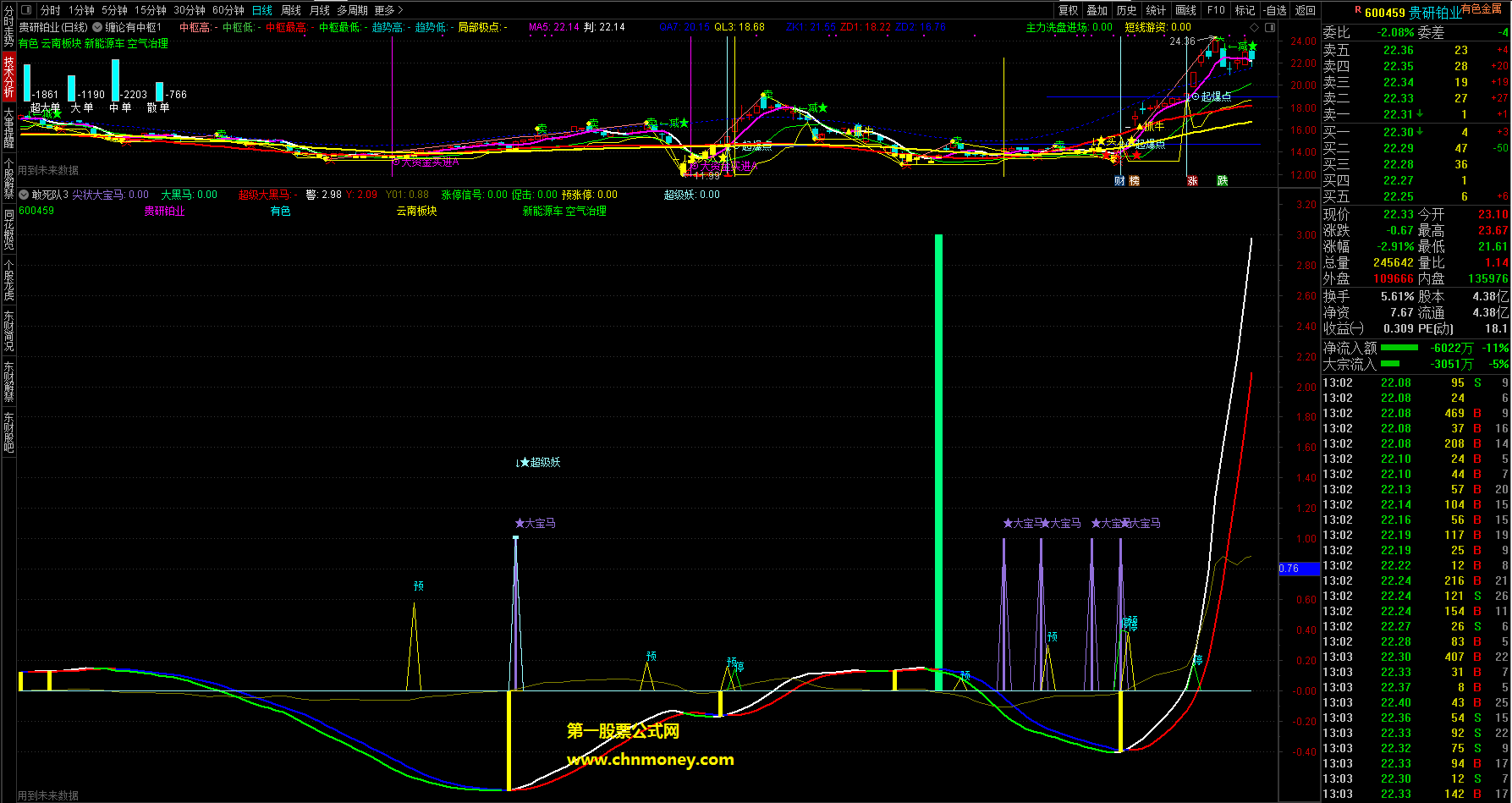Click the 超大单 flow bar
The image size is (1512, 803).
[x=27, y=82]
